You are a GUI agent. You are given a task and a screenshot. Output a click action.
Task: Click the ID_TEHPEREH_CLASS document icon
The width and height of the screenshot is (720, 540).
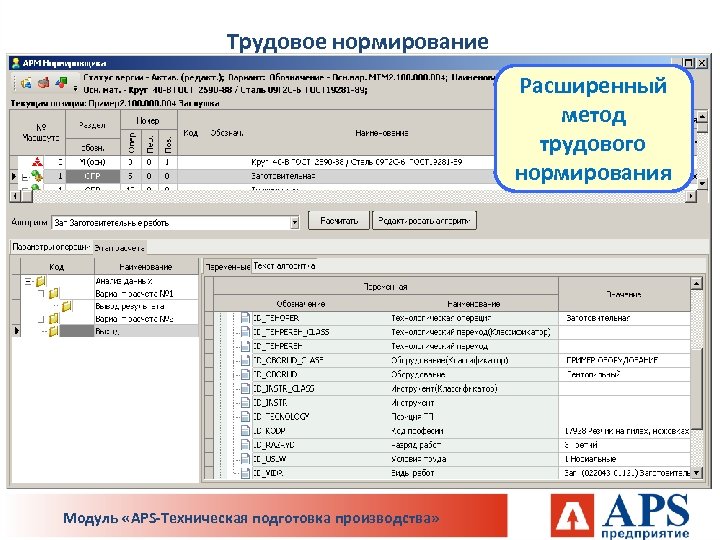[x=245, y=332]
